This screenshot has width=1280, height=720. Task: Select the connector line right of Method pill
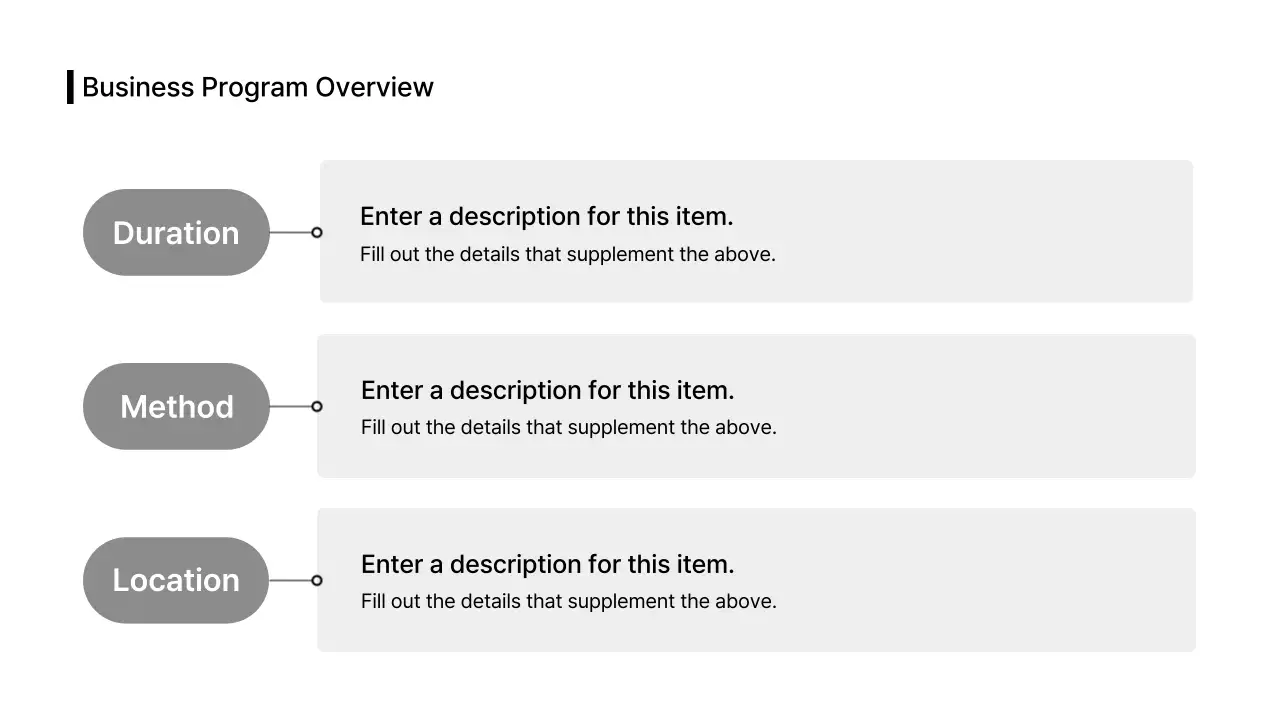290,407
